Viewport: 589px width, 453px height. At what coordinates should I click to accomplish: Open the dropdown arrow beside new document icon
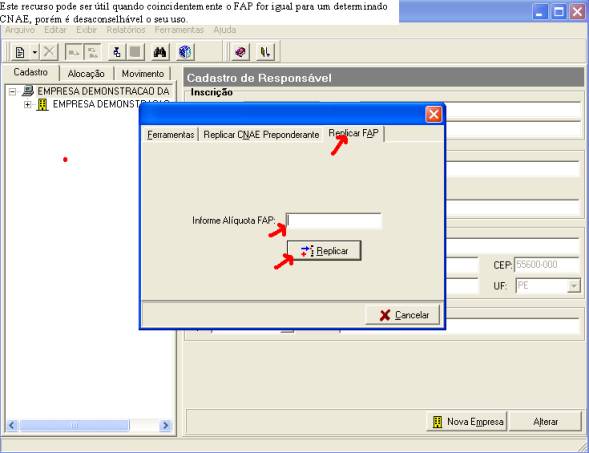click(35, 52)
